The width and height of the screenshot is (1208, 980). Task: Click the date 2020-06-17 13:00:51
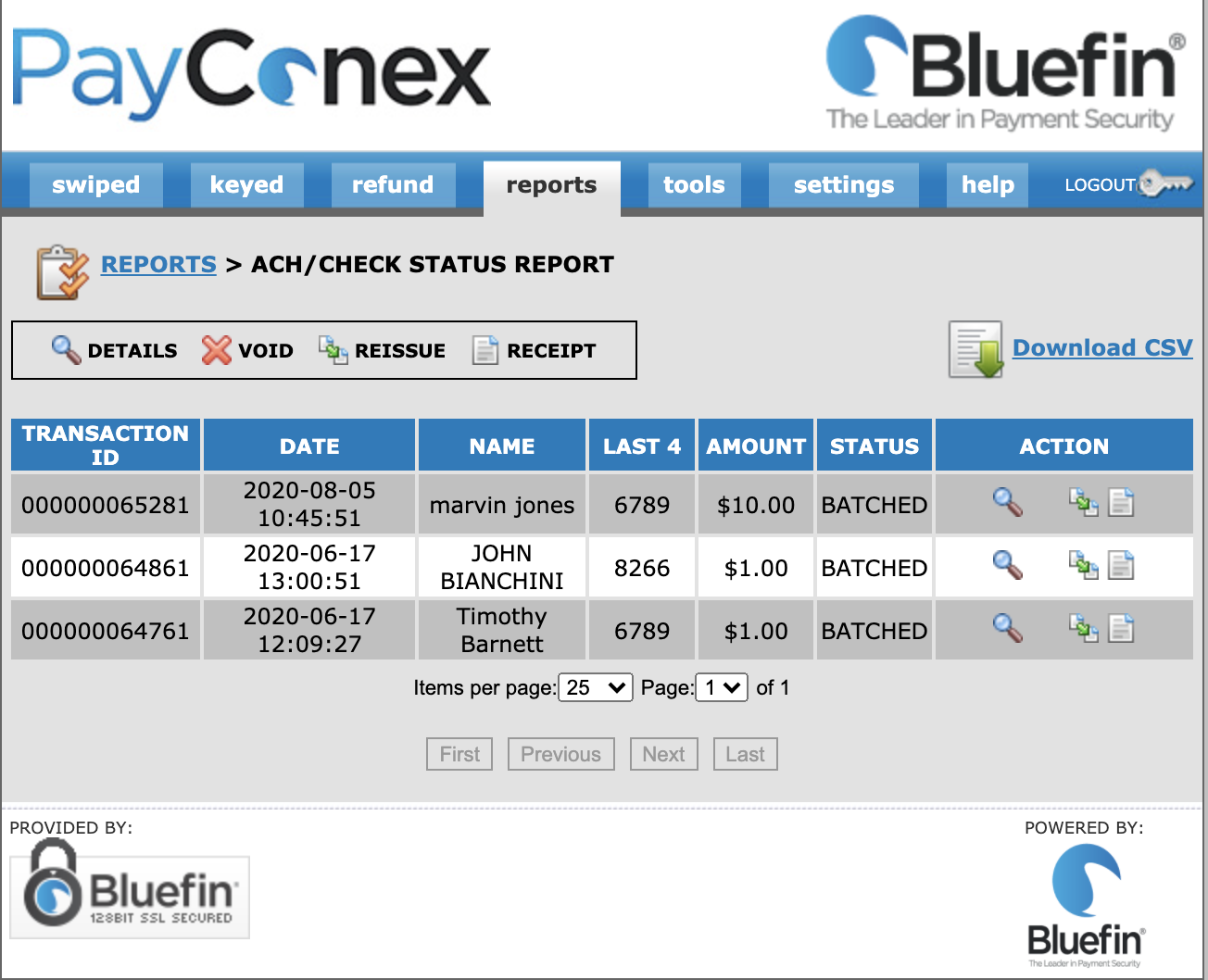coord(309,568)
